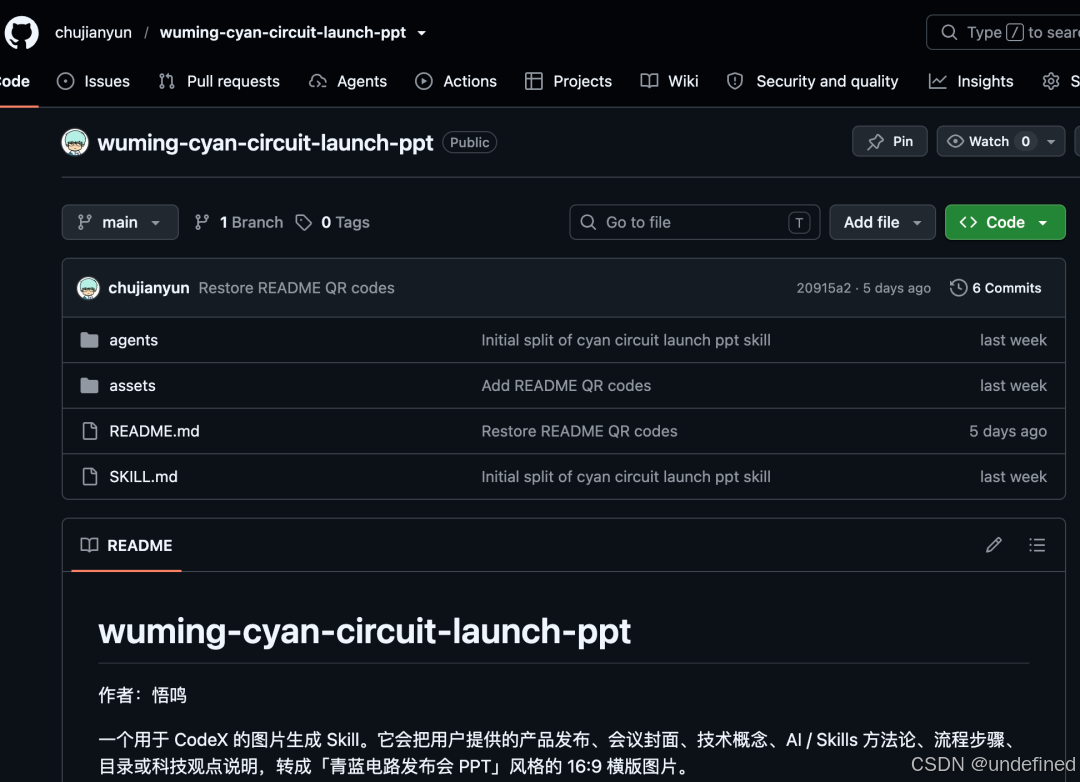Screen dimensions: 1080x782
Task: Click the README heading wuming-cyan-circuit-launch-ppt
Action: coord(364,630)
